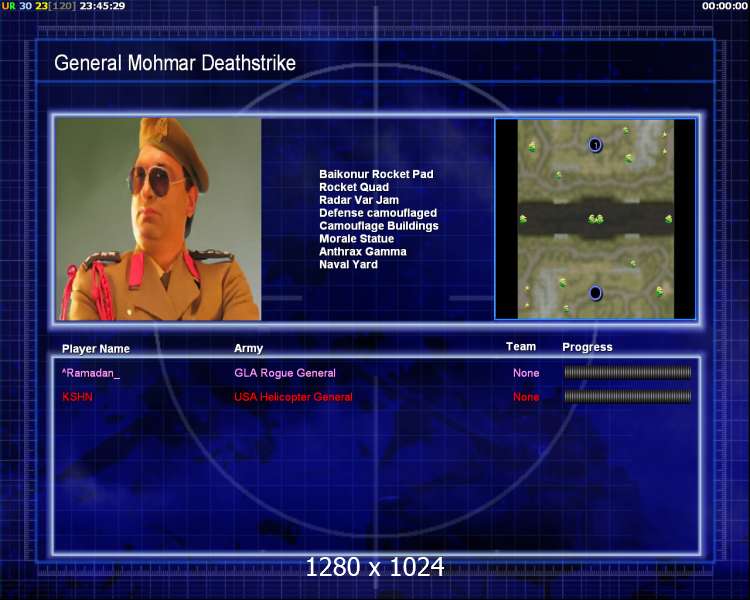
Task: Click 'Rocket Quad' text
Action: click(x=354, y=187)
